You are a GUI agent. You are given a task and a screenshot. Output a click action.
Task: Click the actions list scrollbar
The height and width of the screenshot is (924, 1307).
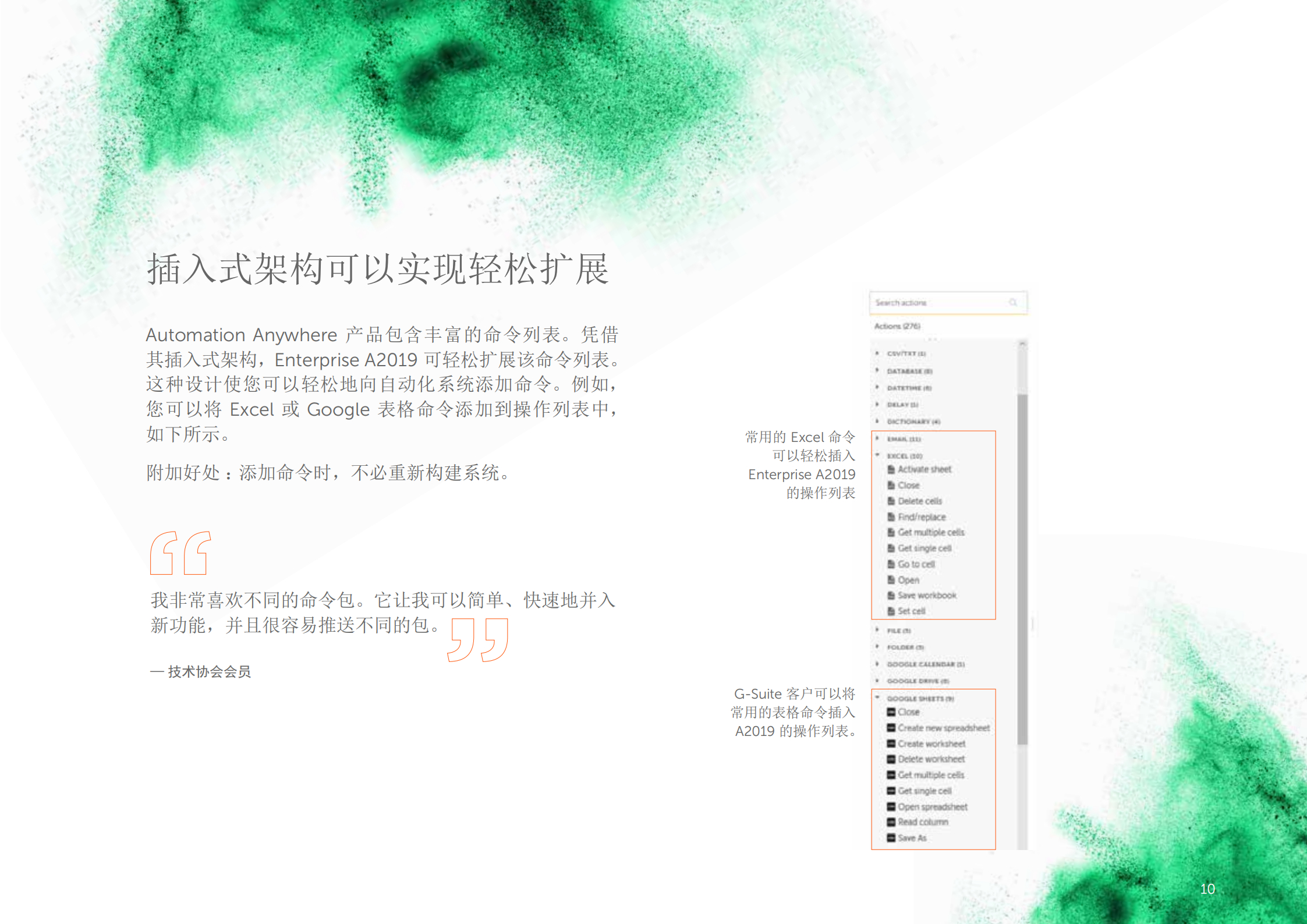click(x=1023, y=524)
